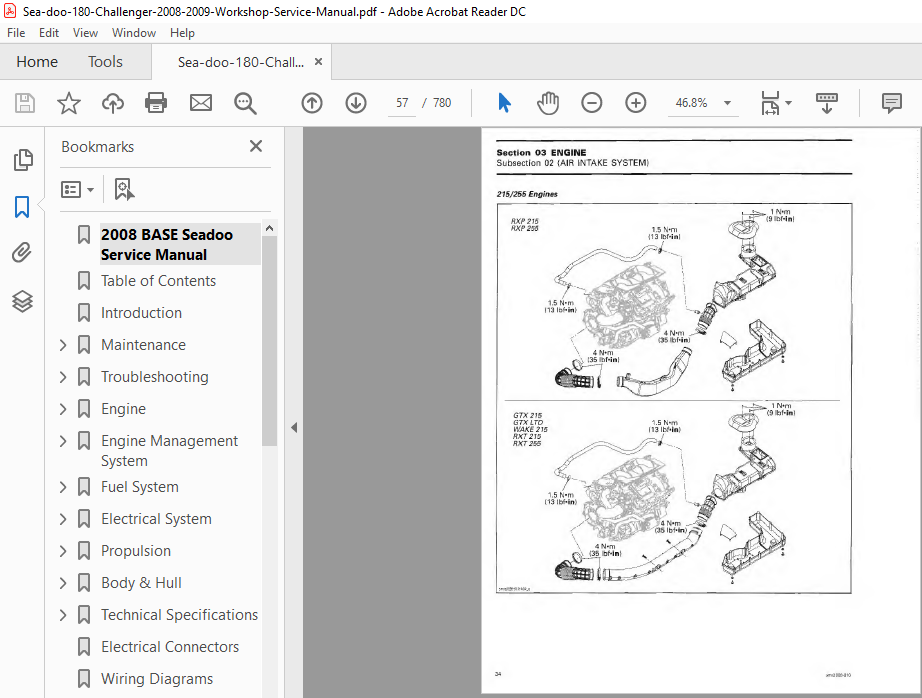
Task: Open the Window menu
Action: pyautogui.click(x=134, y=33)
